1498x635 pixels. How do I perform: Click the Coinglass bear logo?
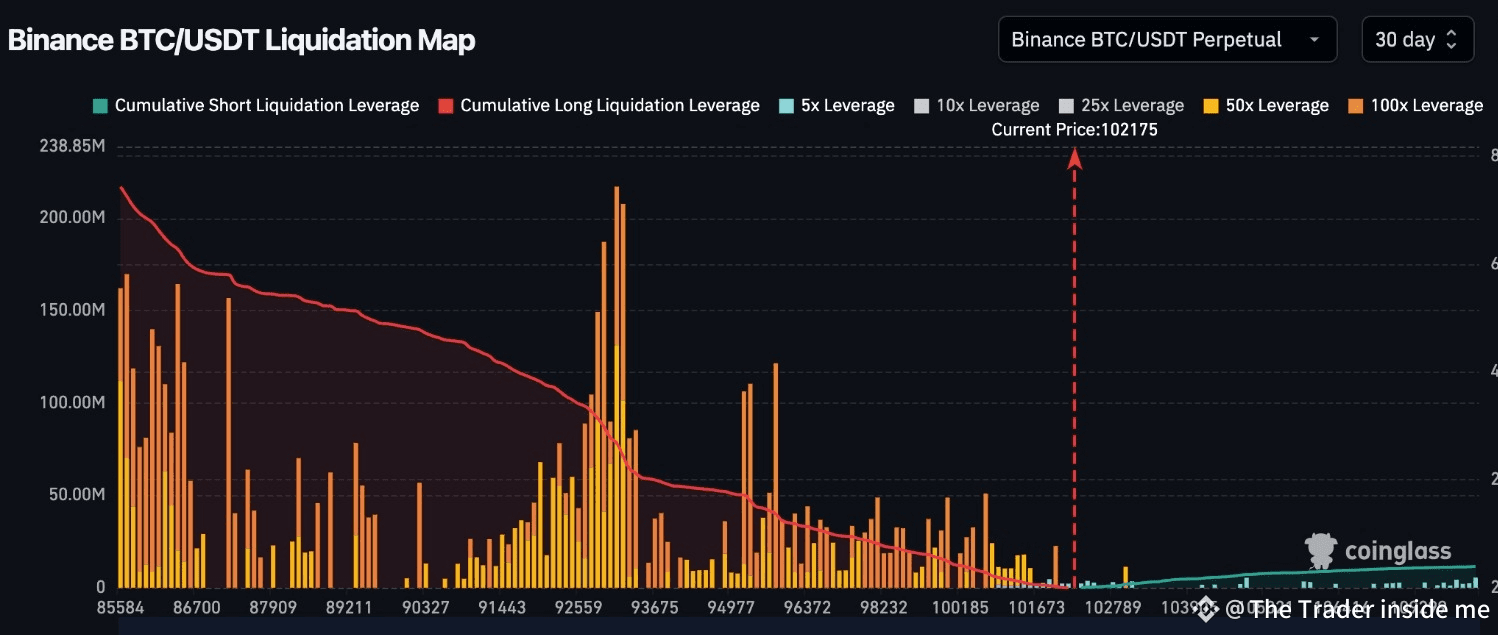tap(1320, 549)
